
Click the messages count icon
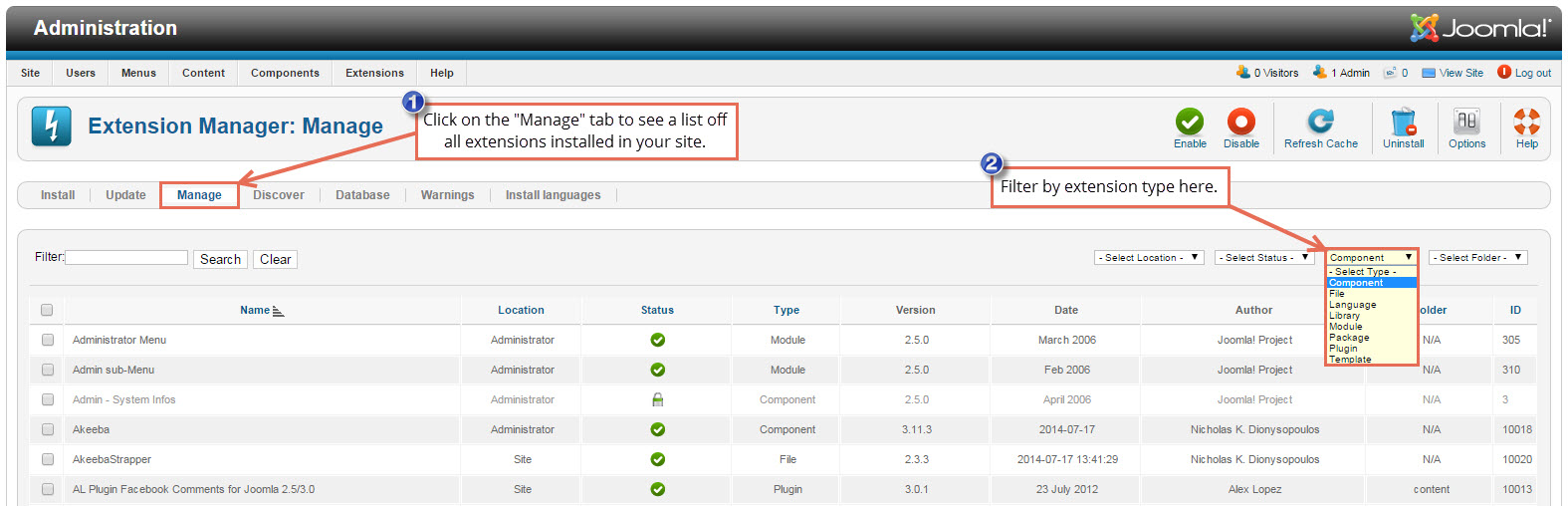point(1390,73)
